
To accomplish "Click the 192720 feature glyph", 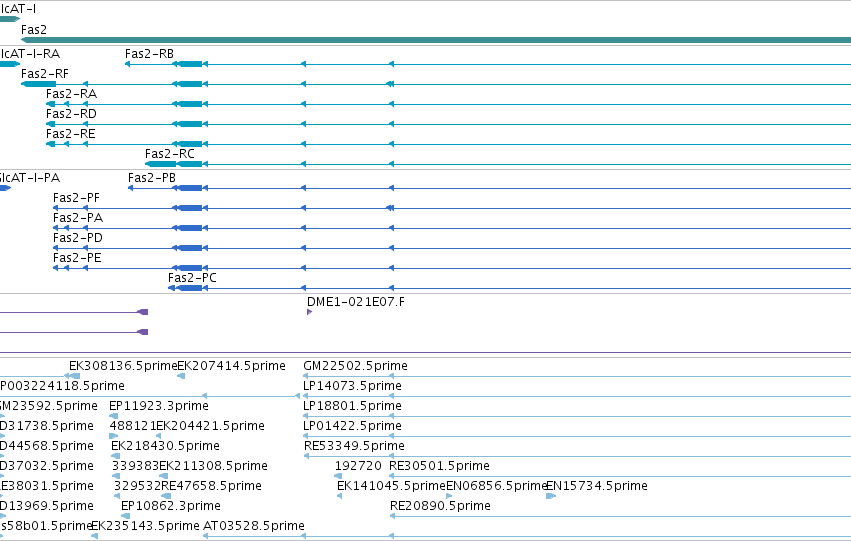I will point(338,476).
